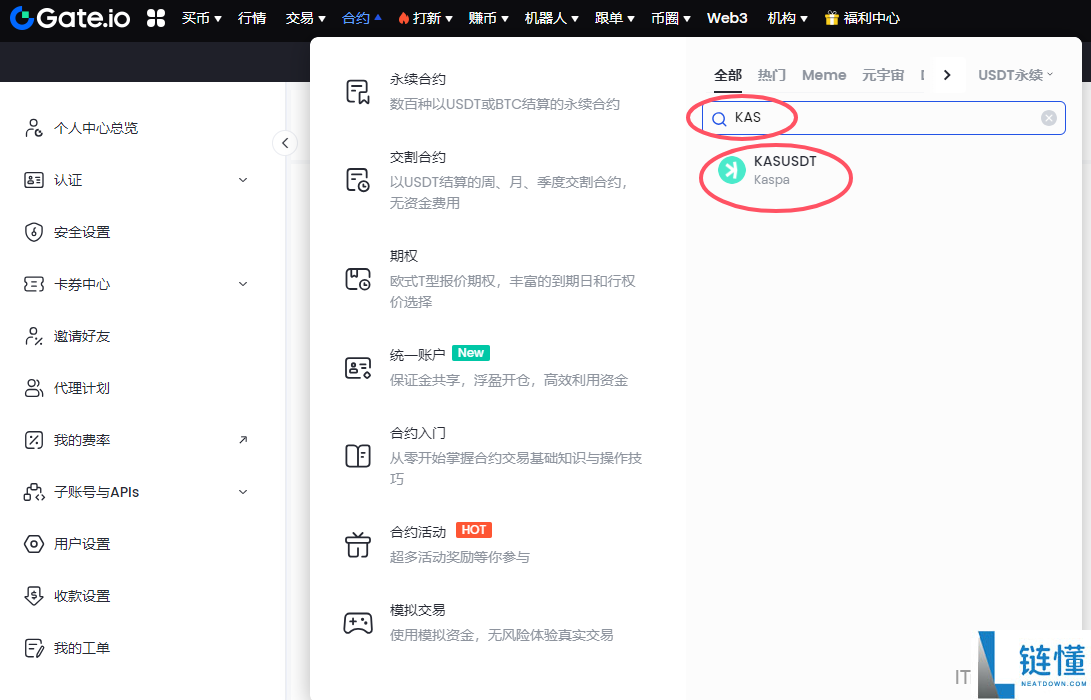Click the 个人中心总览 user icon
Screen dimensions: 1091x700
pos(33,128)
